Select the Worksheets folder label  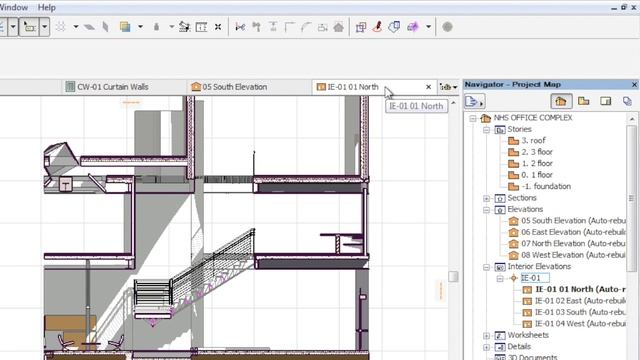(528, 335)
